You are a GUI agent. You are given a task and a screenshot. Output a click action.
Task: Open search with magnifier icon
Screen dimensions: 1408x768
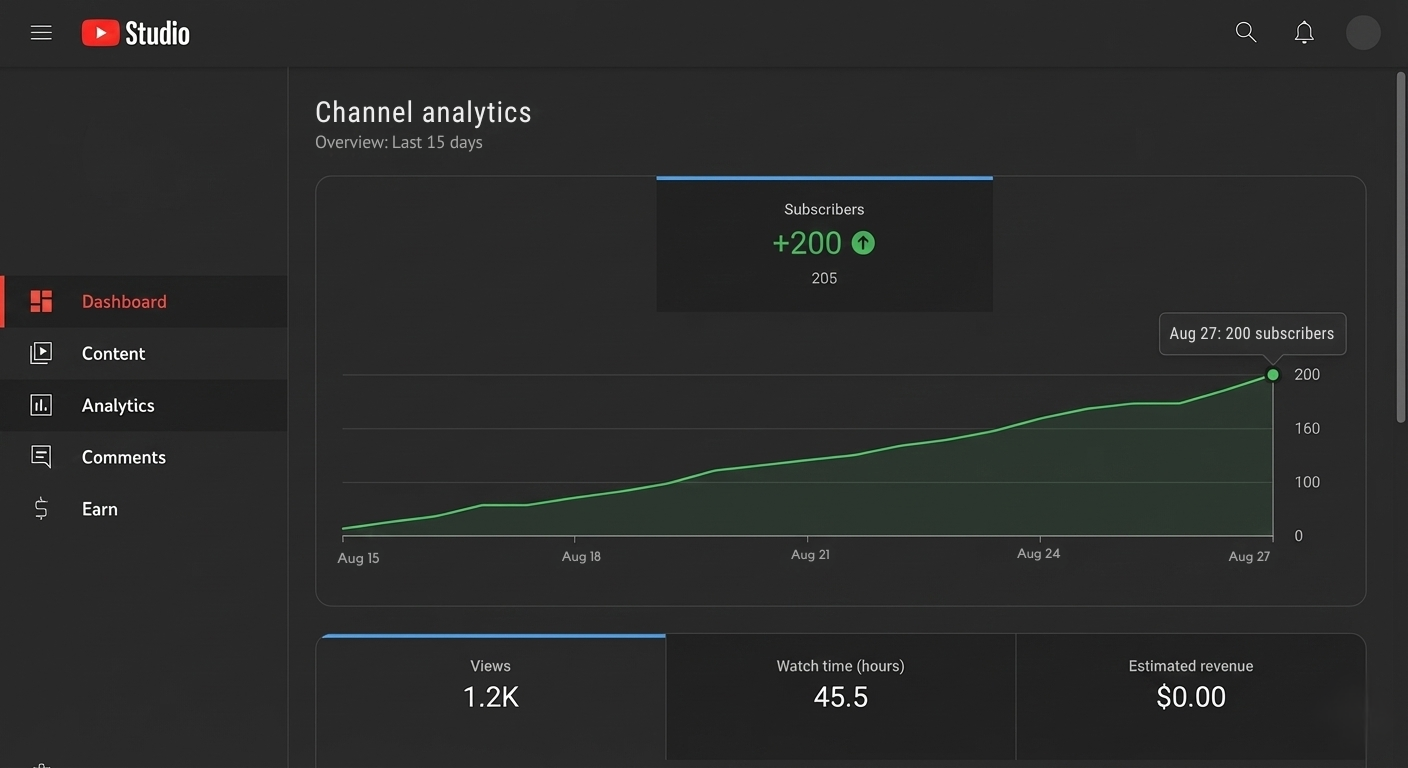coord(1245,33)
